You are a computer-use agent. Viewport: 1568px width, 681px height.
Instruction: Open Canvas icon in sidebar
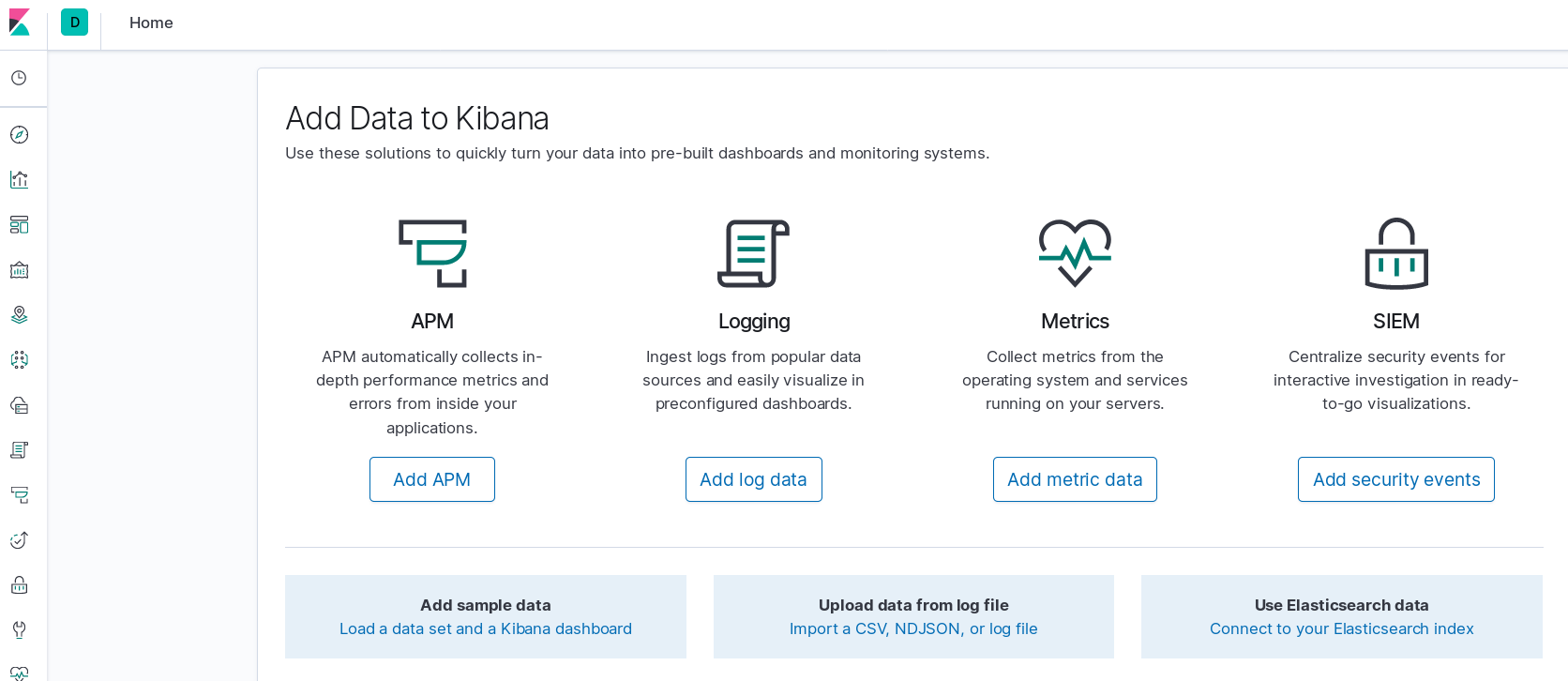click(19, 270)
